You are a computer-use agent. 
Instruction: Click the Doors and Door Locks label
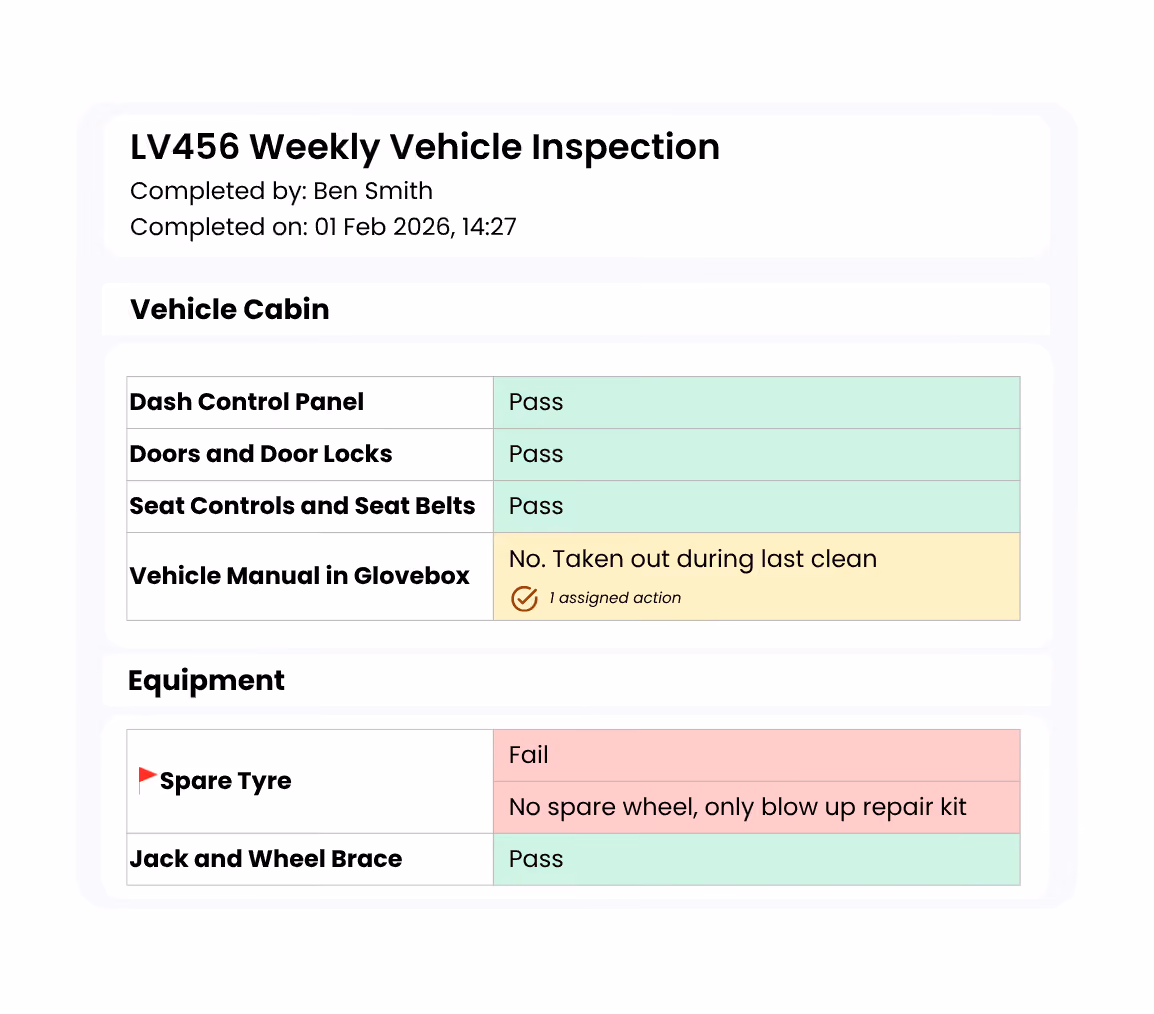[x=261, y=454]
